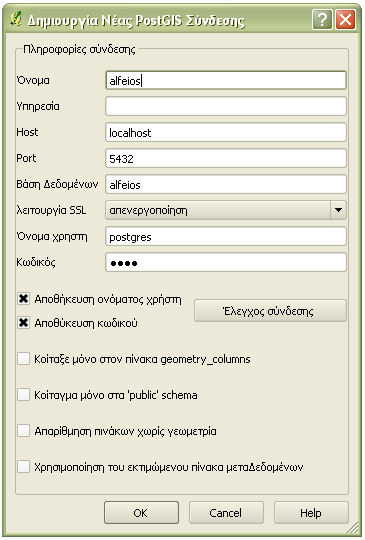Confirm with the OK button
365x540 pixels.
141,513
